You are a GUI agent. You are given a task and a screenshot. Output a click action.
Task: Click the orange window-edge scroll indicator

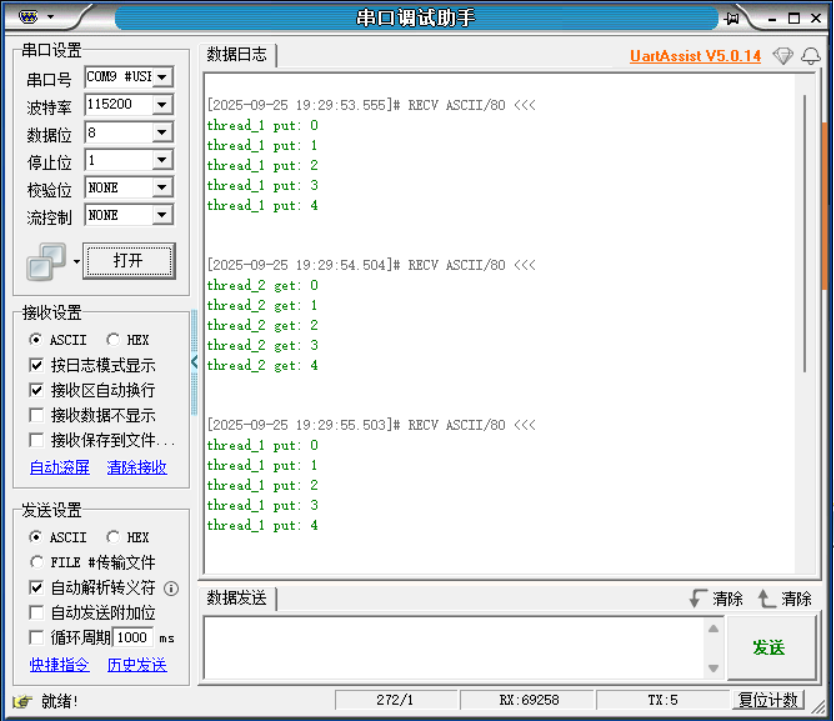pyautogui.click(x=825, y=206)
